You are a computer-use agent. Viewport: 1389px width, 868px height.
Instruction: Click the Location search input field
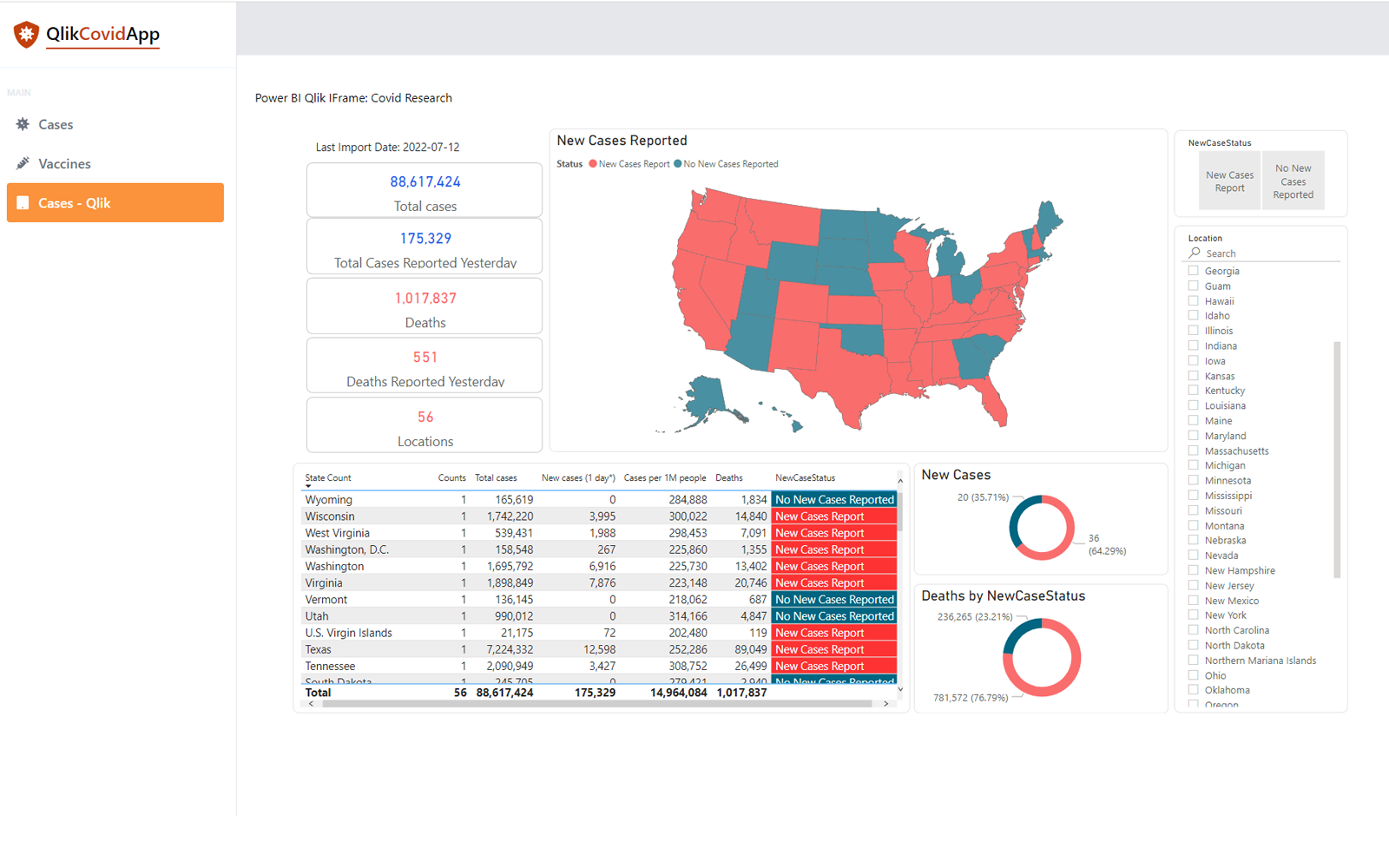[x=1267, y=253]
